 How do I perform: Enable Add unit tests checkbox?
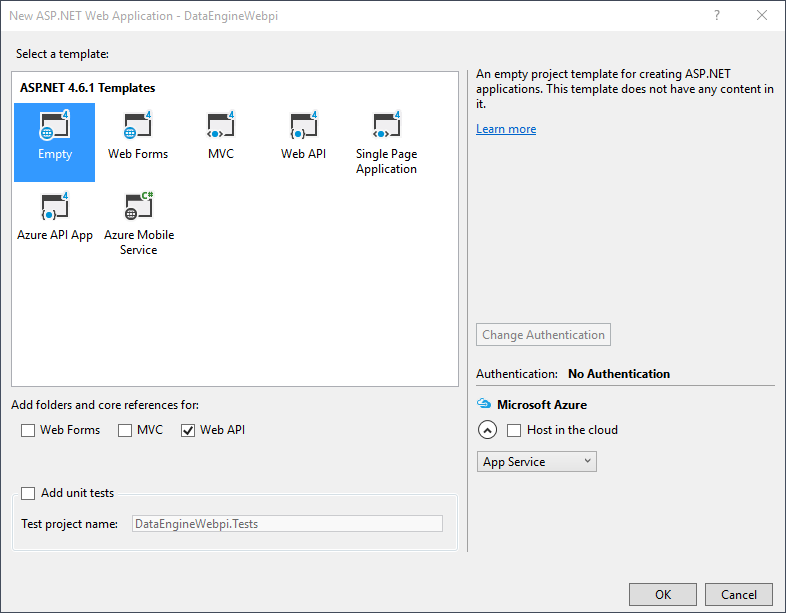click(28, 493)
